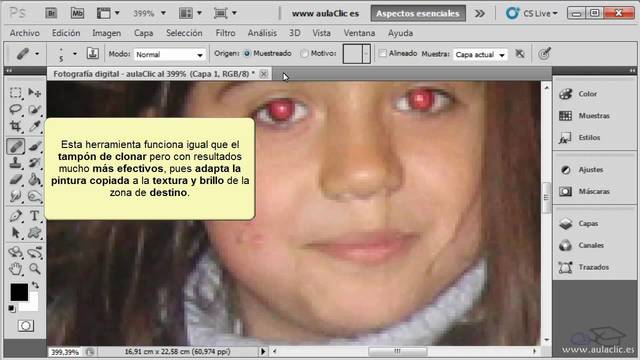The width and height of the screenshot is (640, 360).
Task: Select the Move tool
Action: (35, 93)
